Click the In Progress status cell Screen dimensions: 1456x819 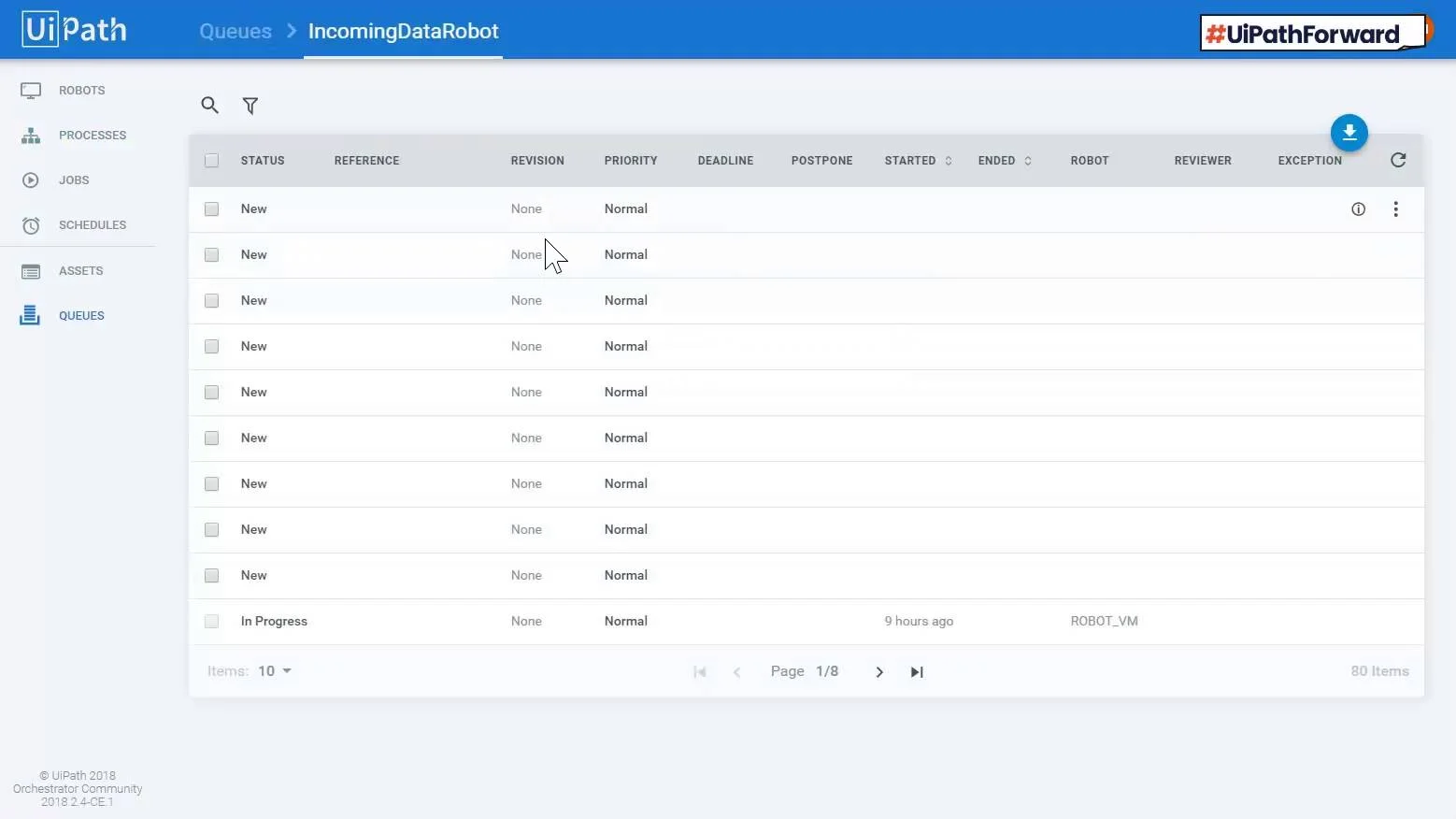274,622
